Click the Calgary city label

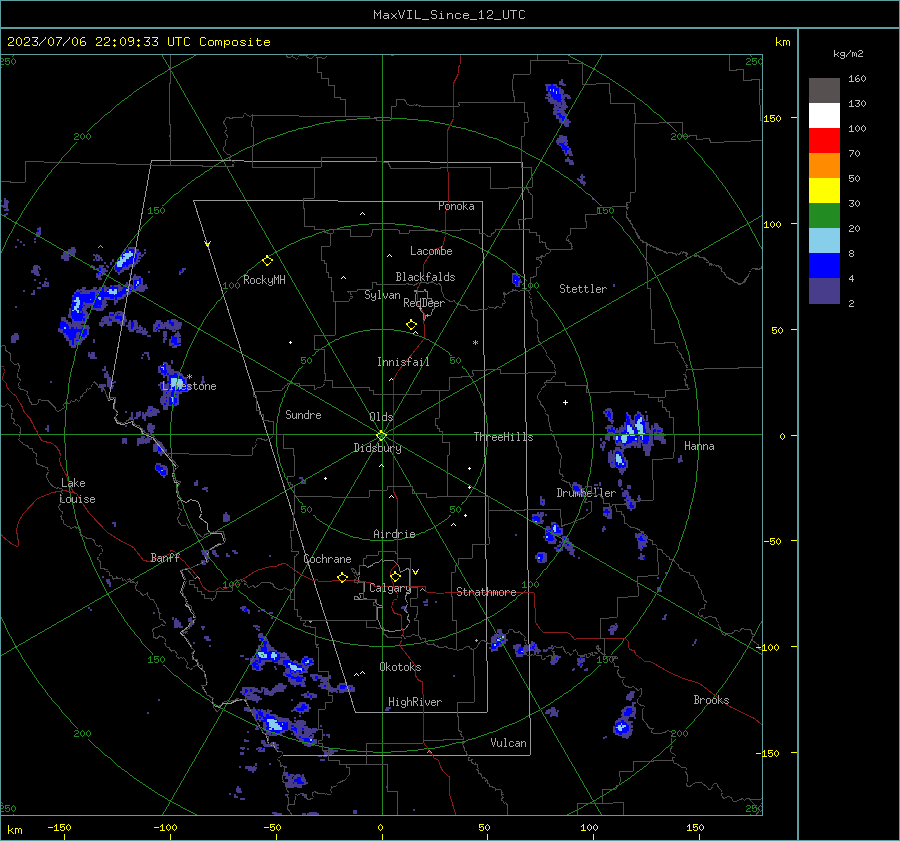pyautogui.click(x=390, y=588)
